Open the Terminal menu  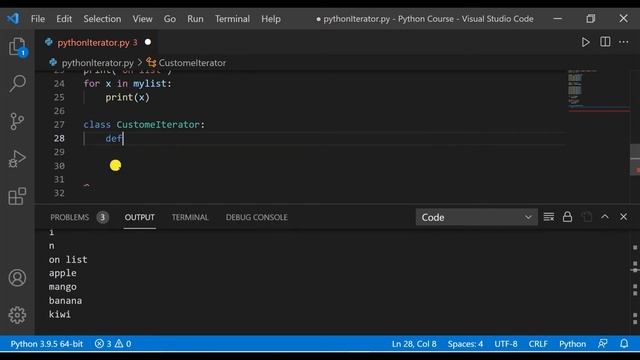232,19
